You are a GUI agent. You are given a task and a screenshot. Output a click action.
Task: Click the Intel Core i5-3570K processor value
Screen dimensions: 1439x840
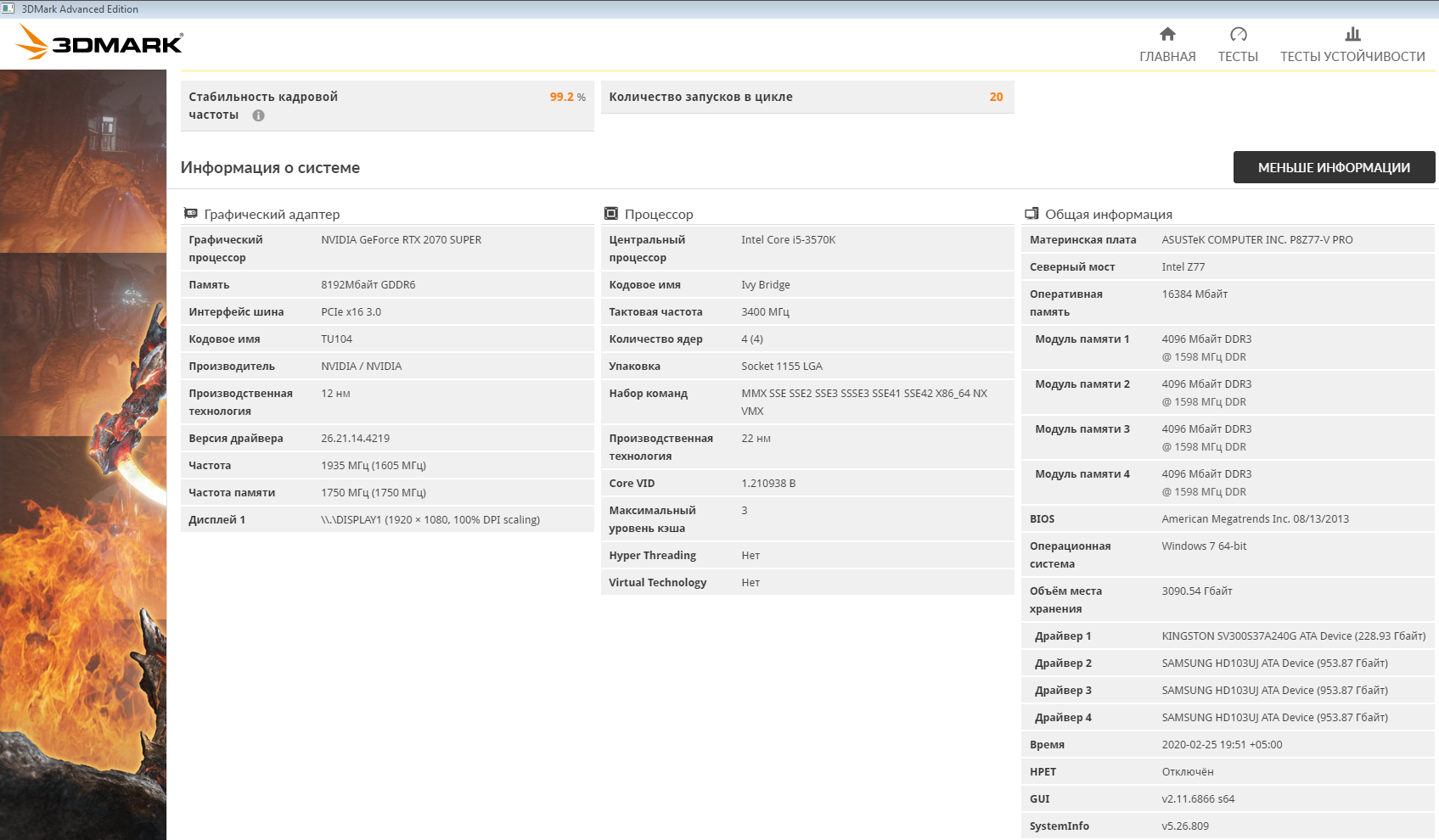click(x=788, y=240)
